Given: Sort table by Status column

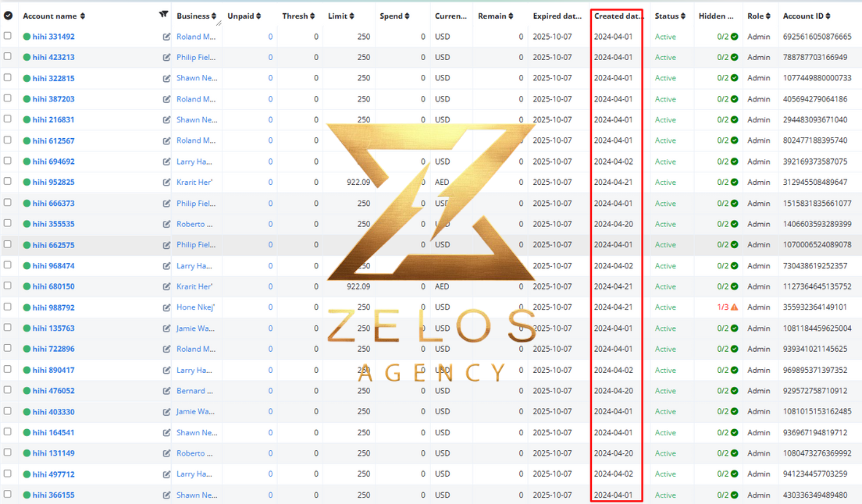Looking at the screenshot, I should [x=670, y=16].
